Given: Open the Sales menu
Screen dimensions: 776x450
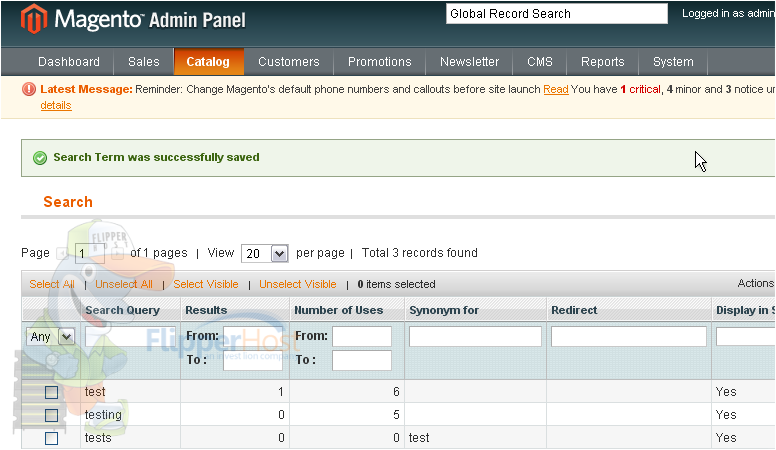Looking at the screenshot, I should [144, 62].
